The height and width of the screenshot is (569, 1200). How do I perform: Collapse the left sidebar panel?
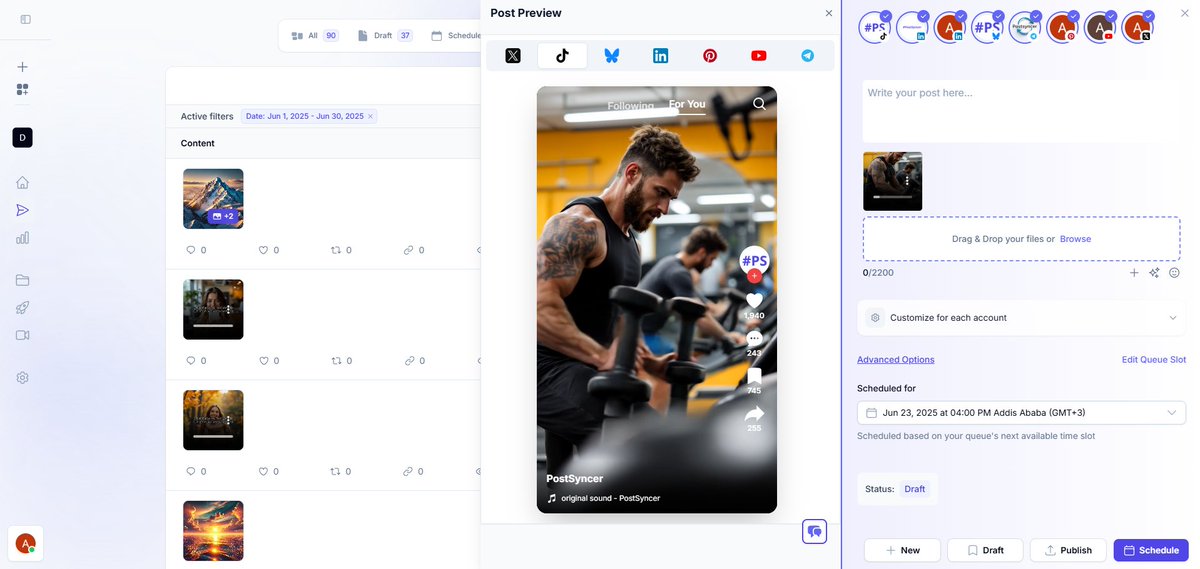(x=25, y=19)
